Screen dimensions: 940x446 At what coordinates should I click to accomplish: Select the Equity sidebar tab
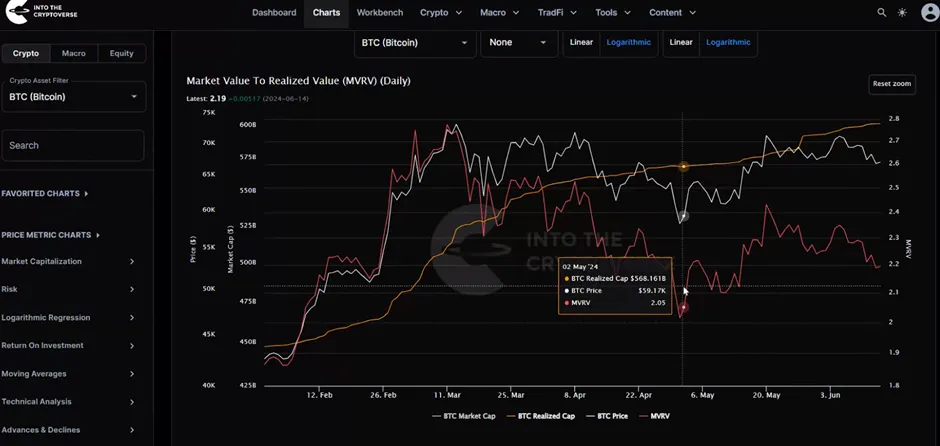coord(122,53)
